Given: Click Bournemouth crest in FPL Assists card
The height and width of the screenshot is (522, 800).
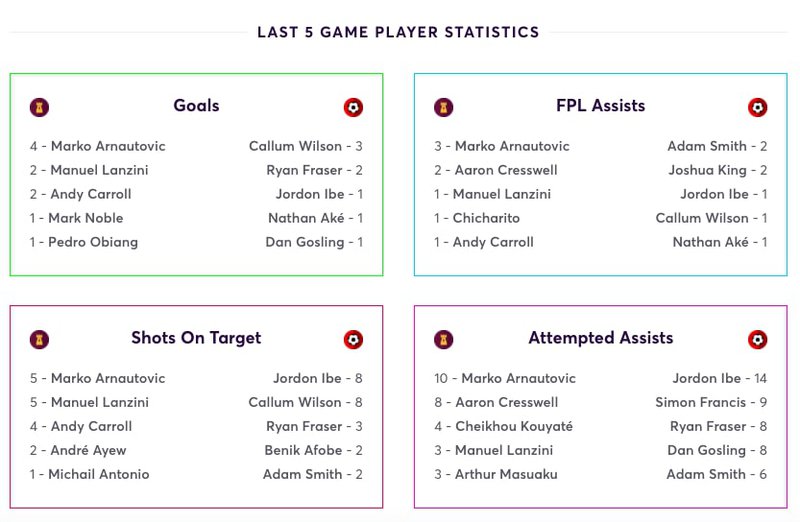Looking at the screenshot, I should point(758,107).
